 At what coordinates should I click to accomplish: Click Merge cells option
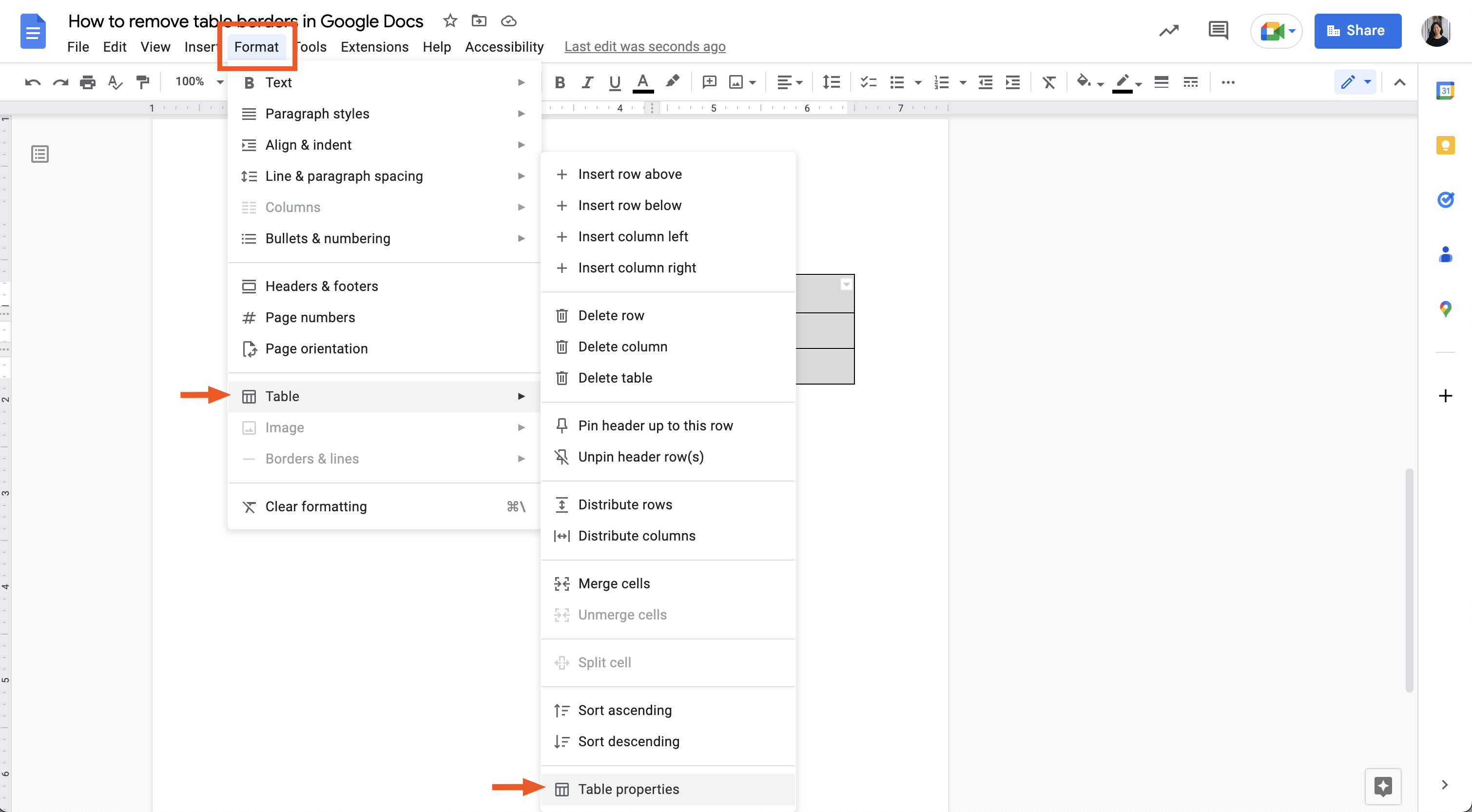coord(614,583)
